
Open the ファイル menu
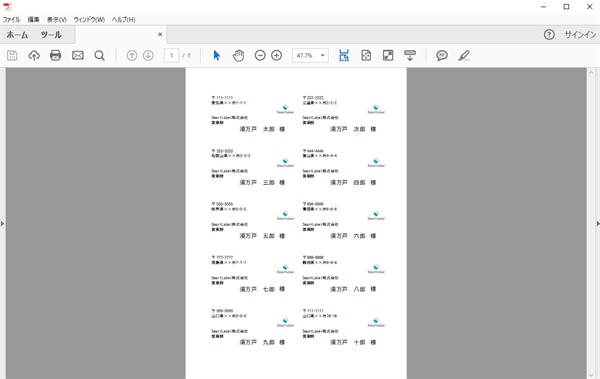tap(11, 20)
